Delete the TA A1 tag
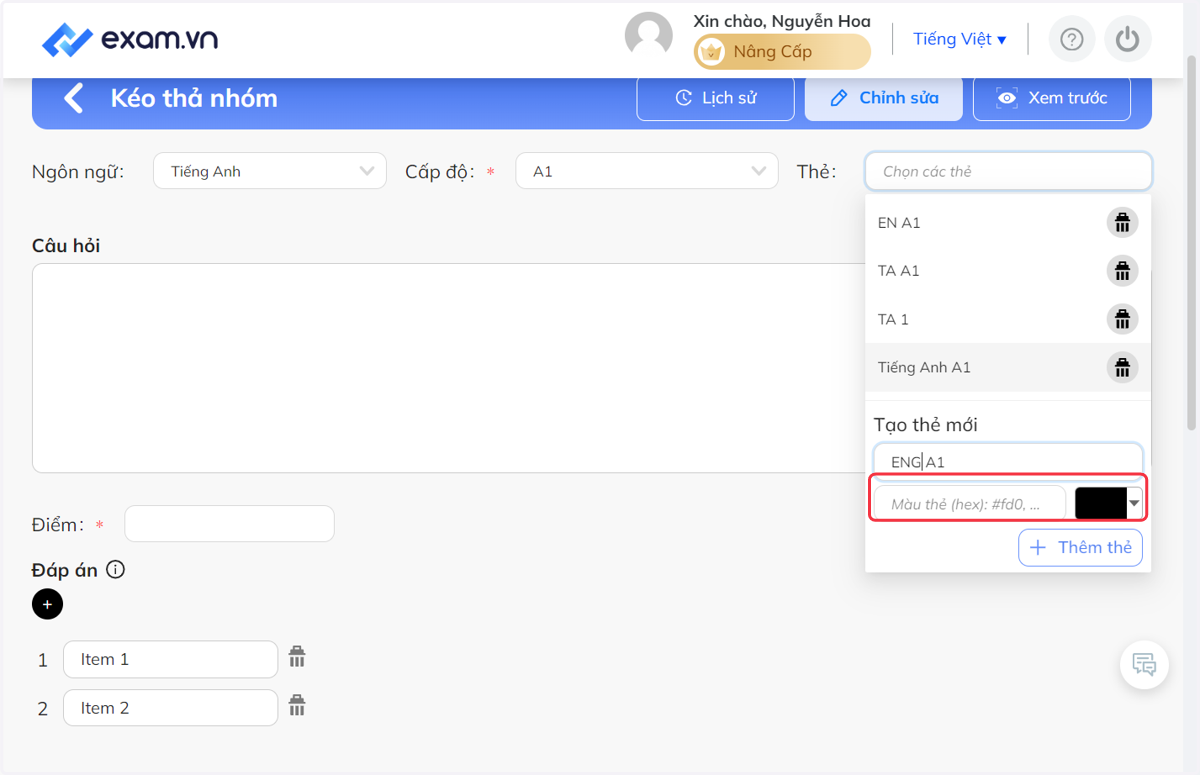The image size is (1200, 775). click(1123, 270)
